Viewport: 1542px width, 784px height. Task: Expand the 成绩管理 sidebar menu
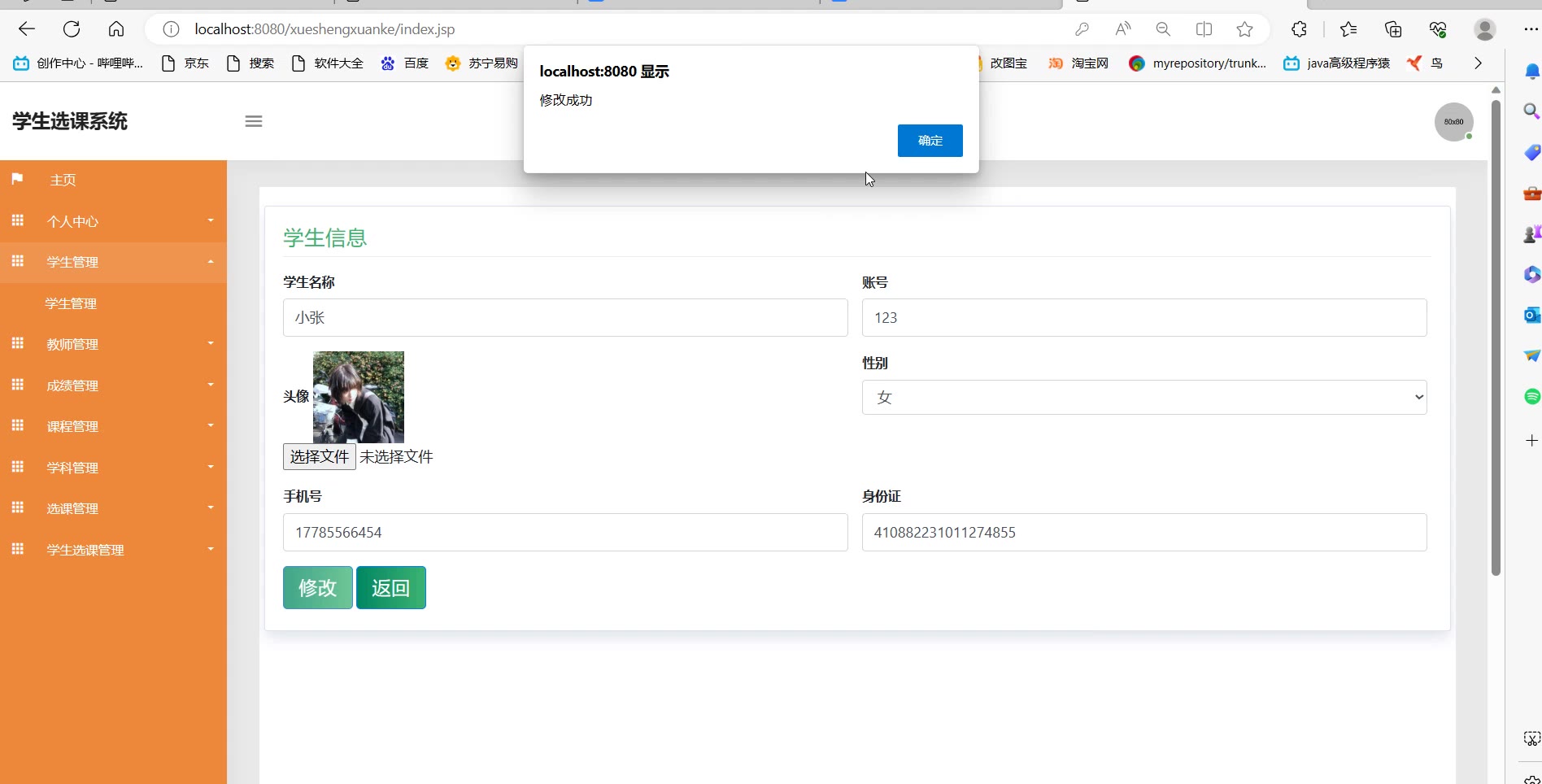pos(114,385)
